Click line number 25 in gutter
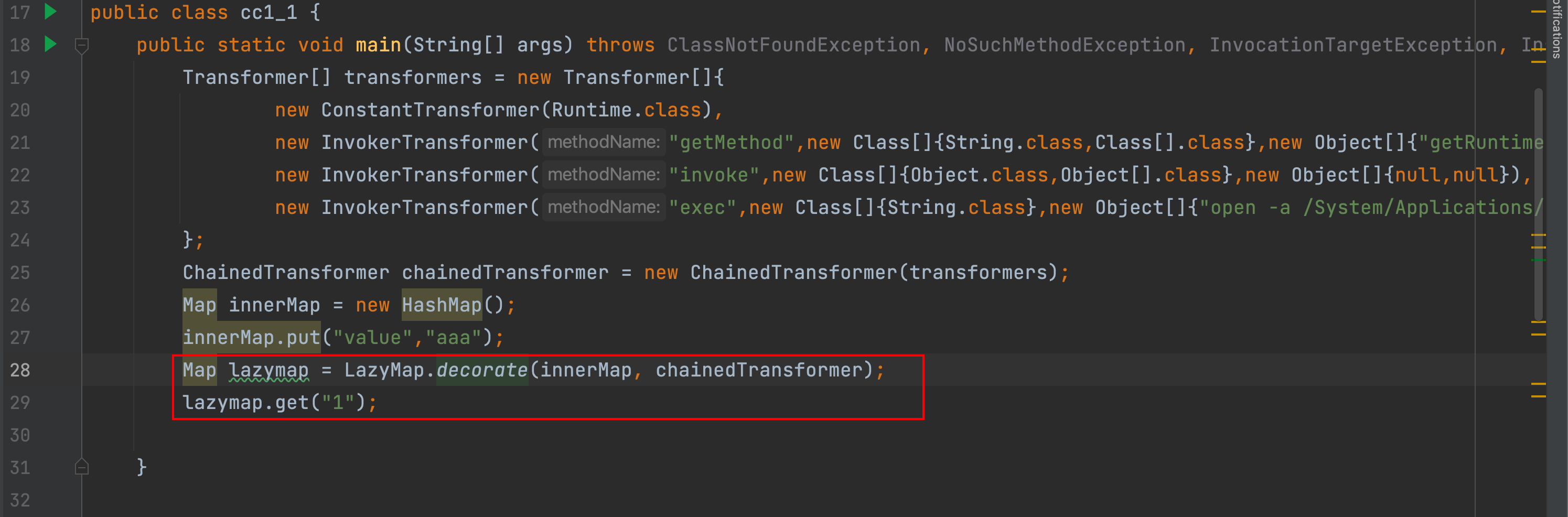This screenshot has height=517, width=1568. pos(20,272)
